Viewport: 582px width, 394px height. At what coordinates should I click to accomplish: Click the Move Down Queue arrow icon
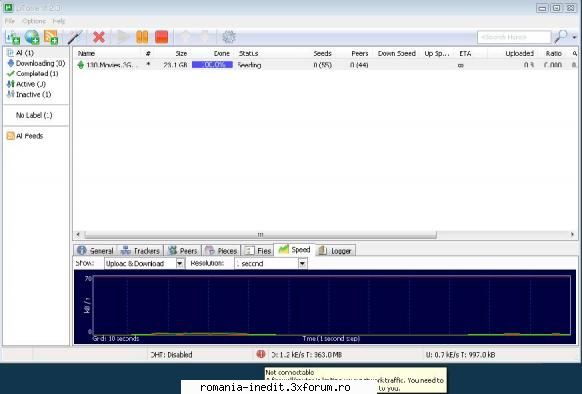coord(204,37)
